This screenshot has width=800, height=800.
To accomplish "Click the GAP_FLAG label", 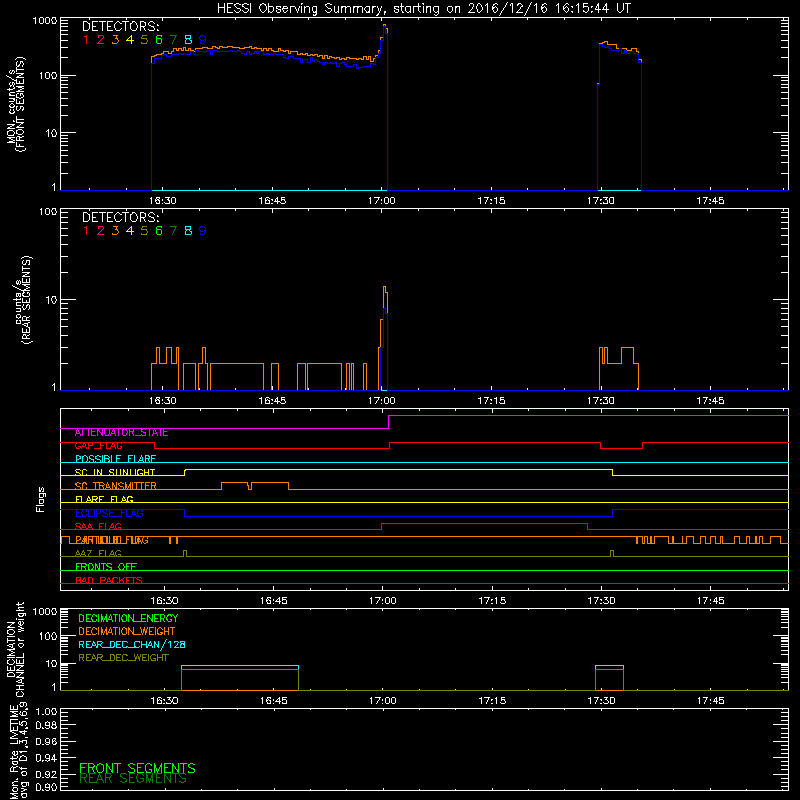I will pos(98,446).
